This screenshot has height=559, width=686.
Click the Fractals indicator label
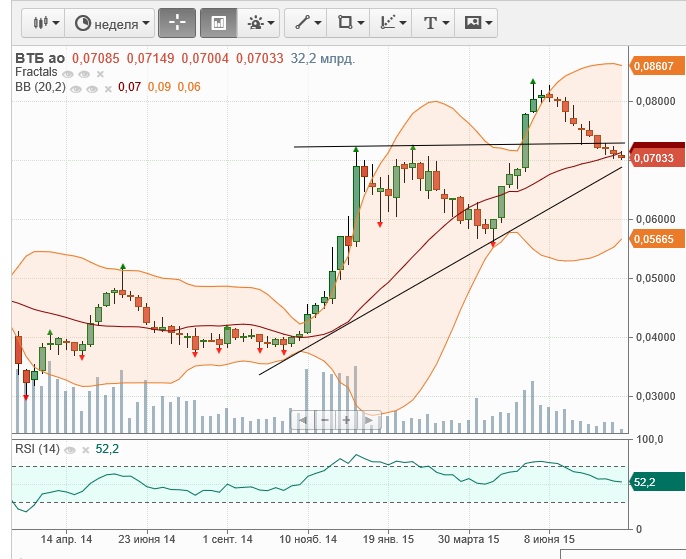pos(36,72)
